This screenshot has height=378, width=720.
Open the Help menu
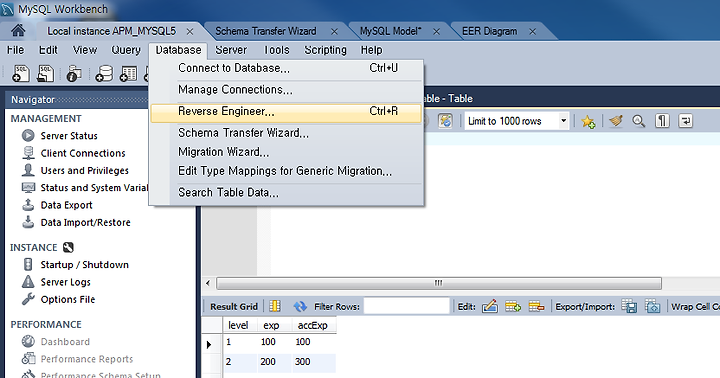coord(371,50)
